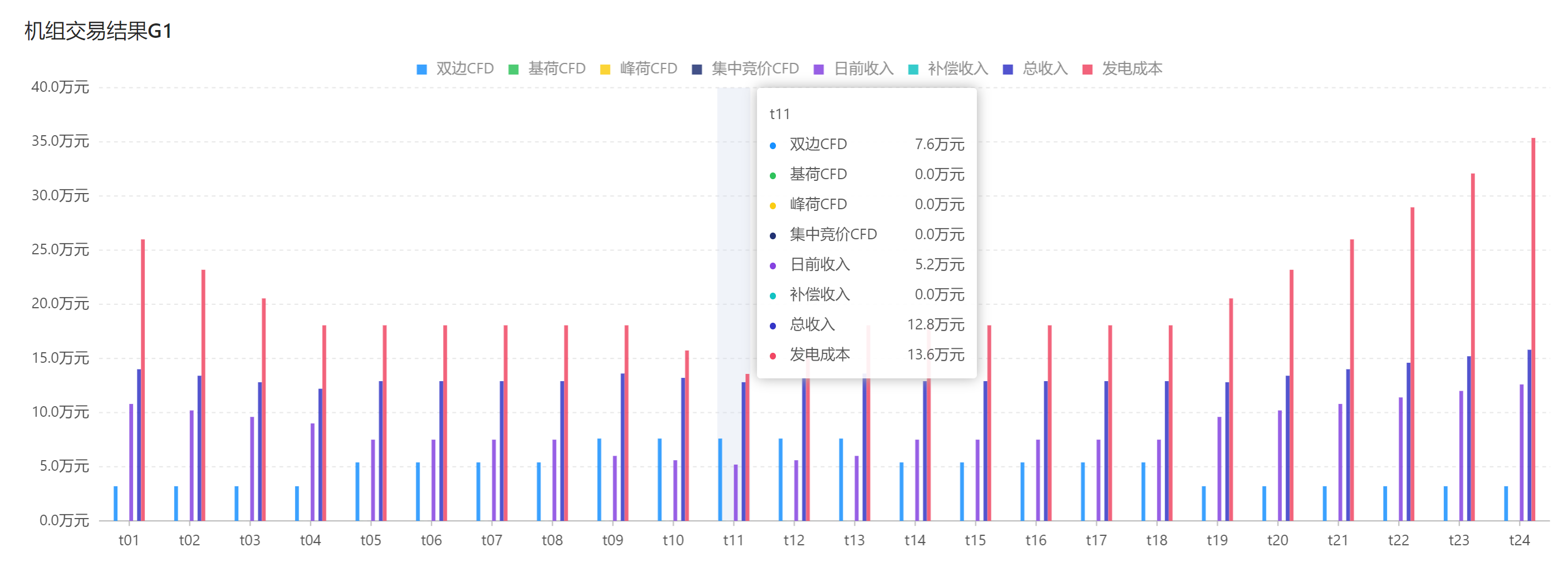Click the purple 日前收入 legend color square
Screen dimensions: 1568x567
coord(819,70)
